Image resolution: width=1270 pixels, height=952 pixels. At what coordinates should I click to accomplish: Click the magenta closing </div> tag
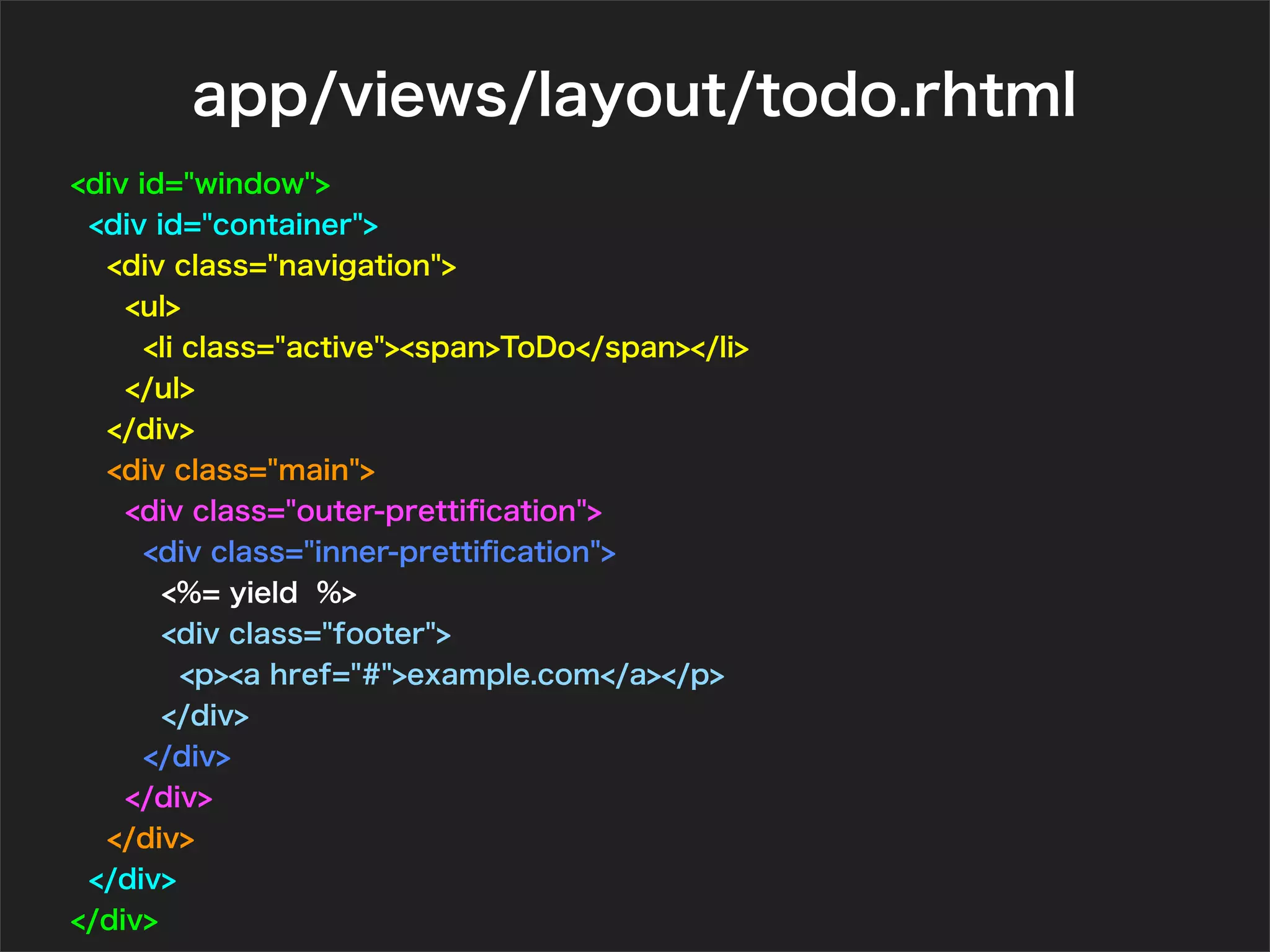point(169,798)
